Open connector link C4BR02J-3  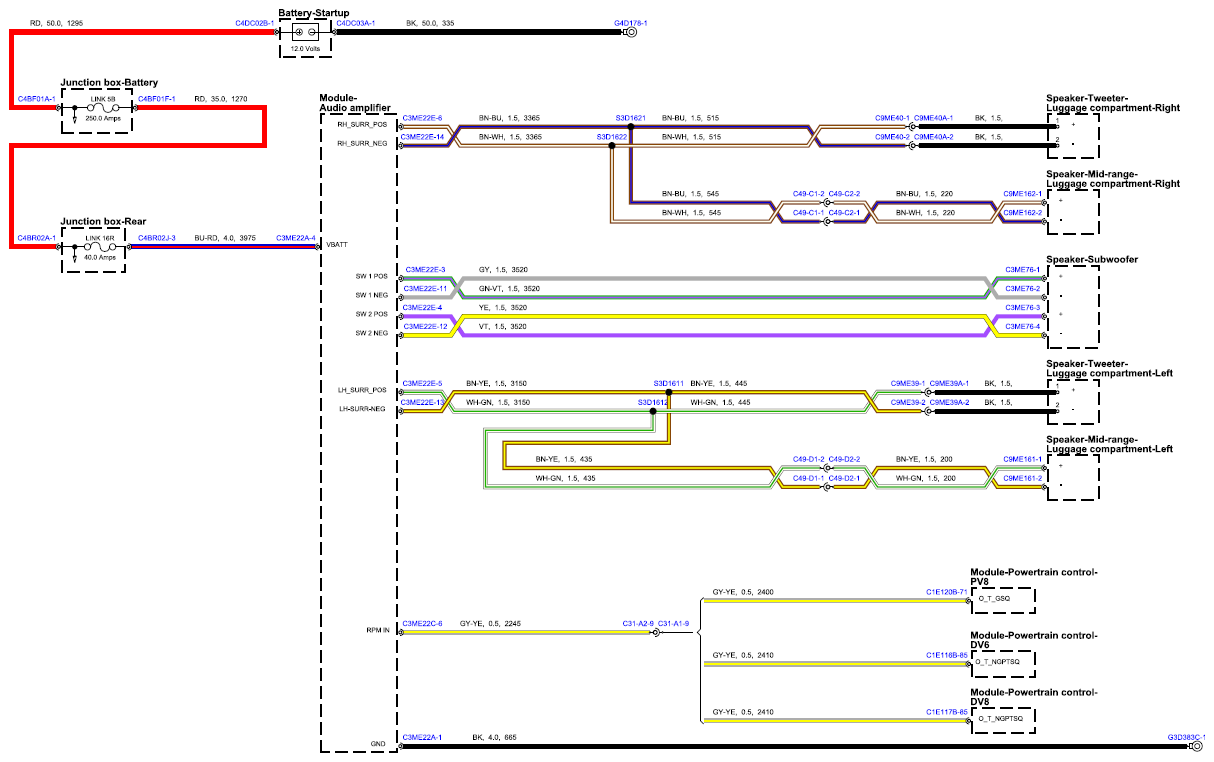[x=156, y=238]
